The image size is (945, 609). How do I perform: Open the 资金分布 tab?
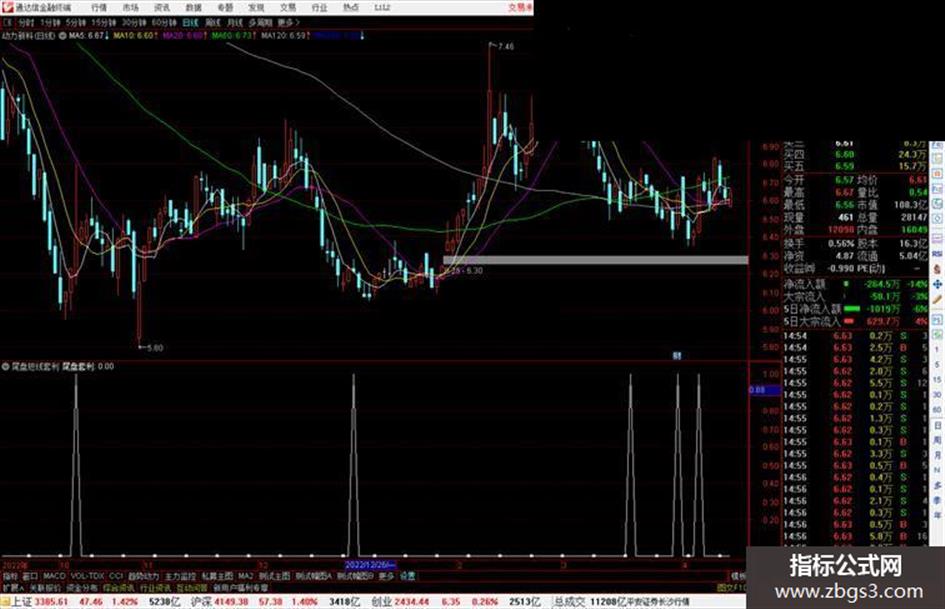pos(82,587)
